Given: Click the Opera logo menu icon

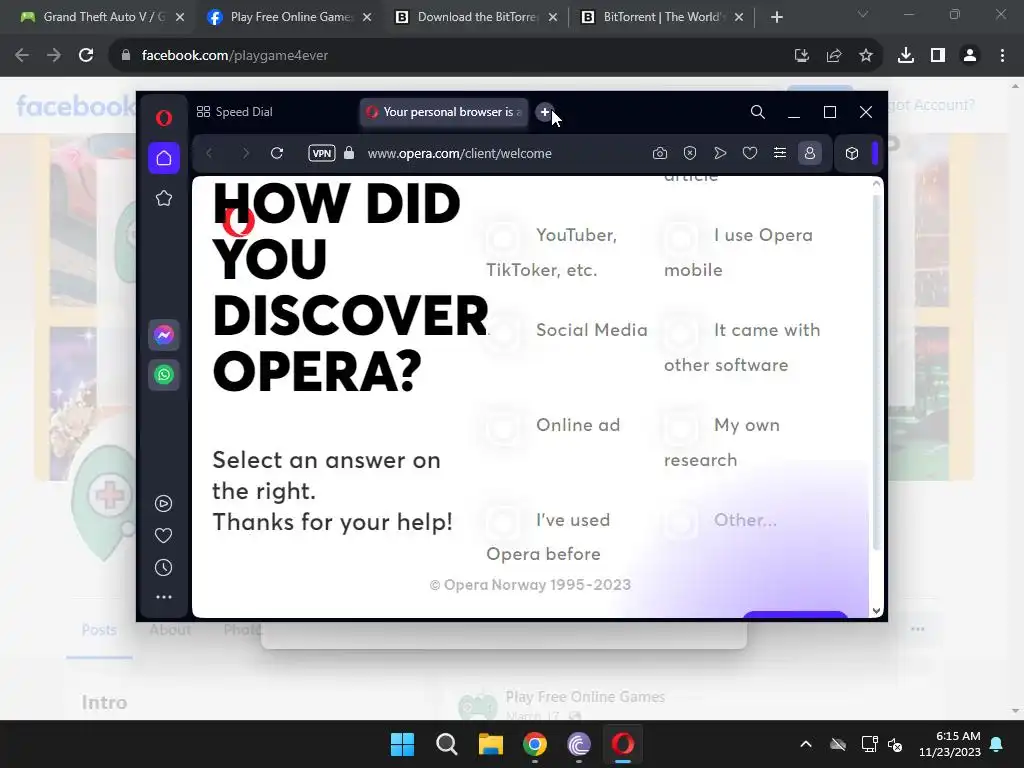Looking at the screenshot, I should pyautogui.click(x=164, y=118).
